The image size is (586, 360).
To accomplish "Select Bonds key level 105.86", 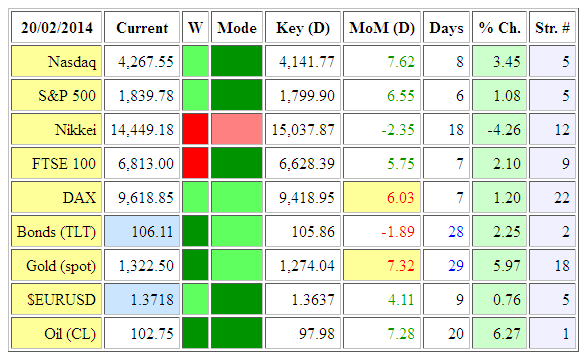I will click(303, 231).
